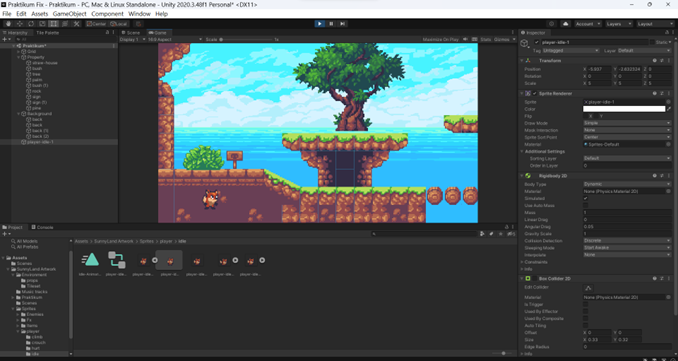Switch to the Tile Palette tab
Screen dimensions: 678x361
coord(48,32)
